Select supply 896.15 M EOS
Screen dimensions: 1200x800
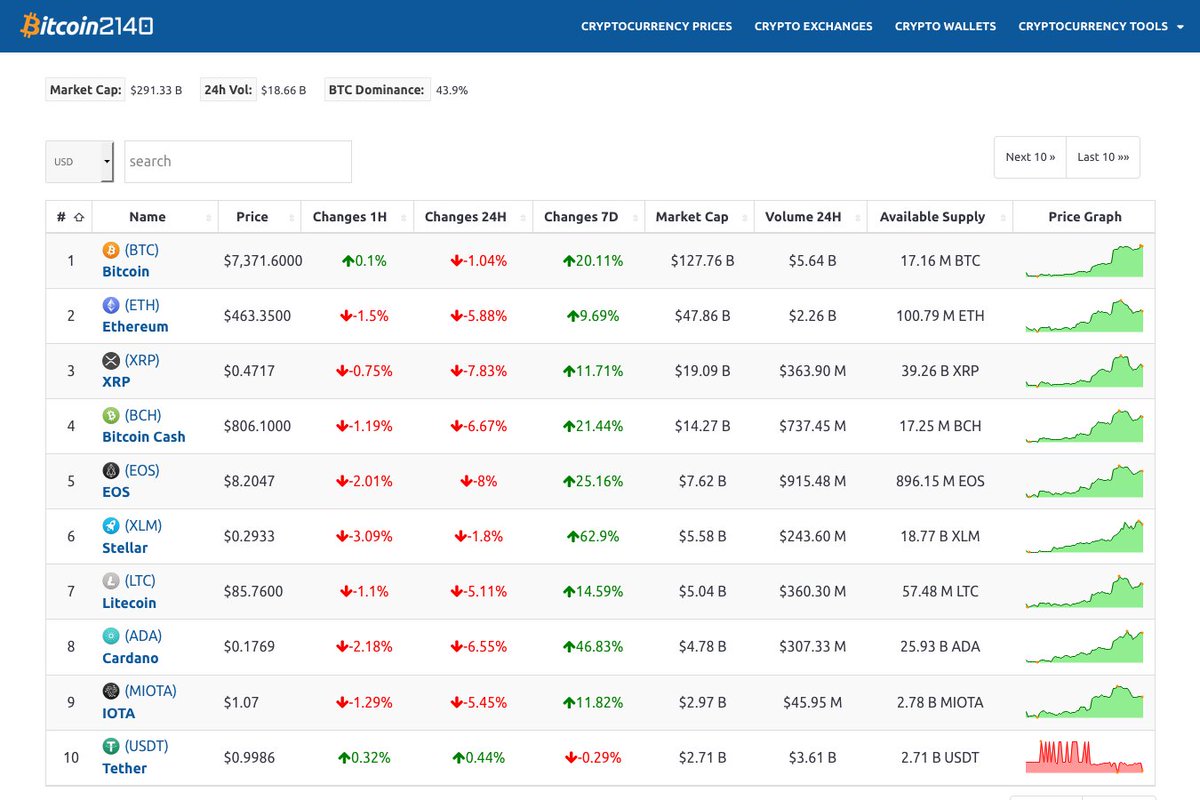point(940,481)
